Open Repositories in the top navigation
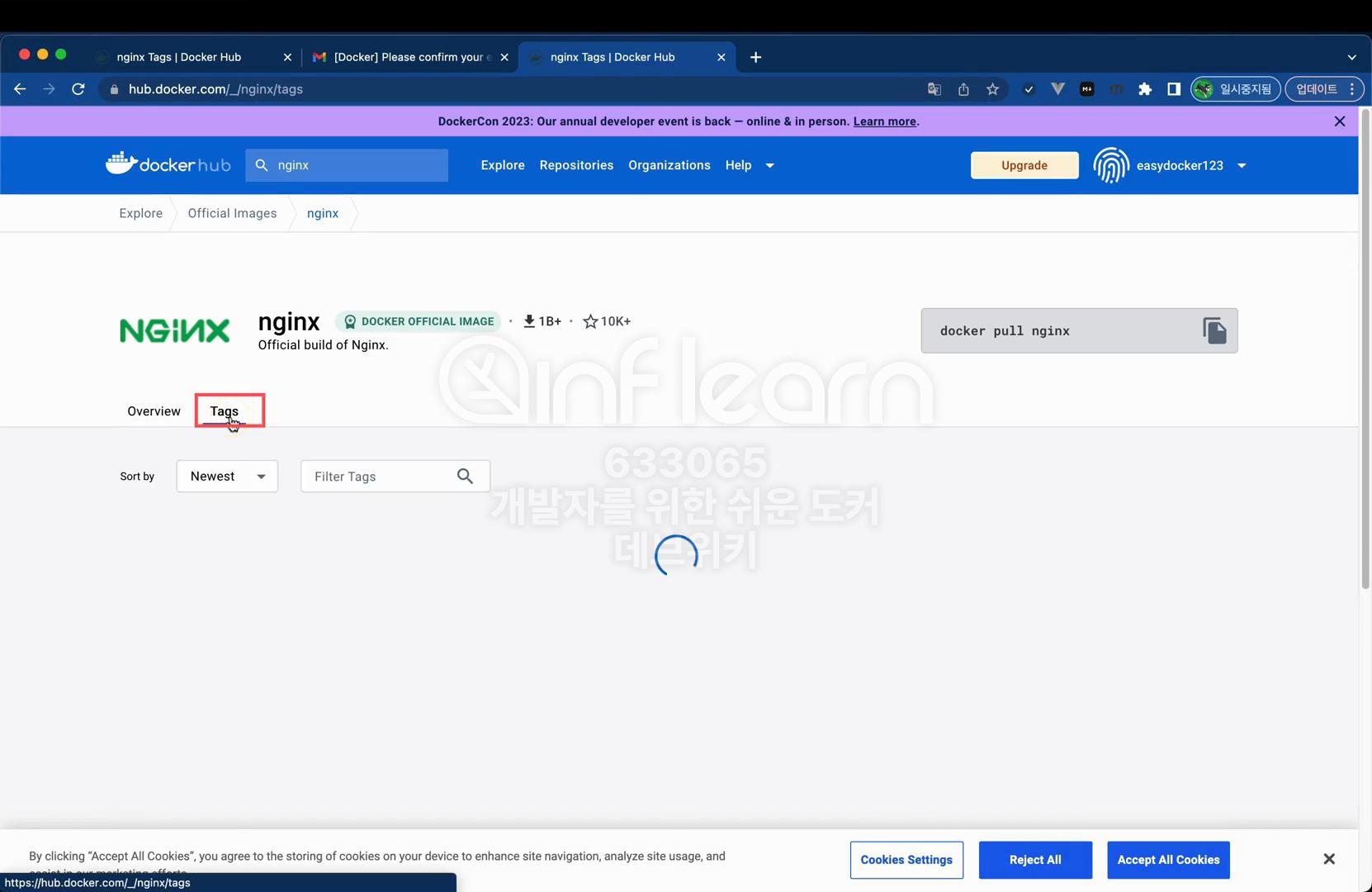 pos(576,165)
